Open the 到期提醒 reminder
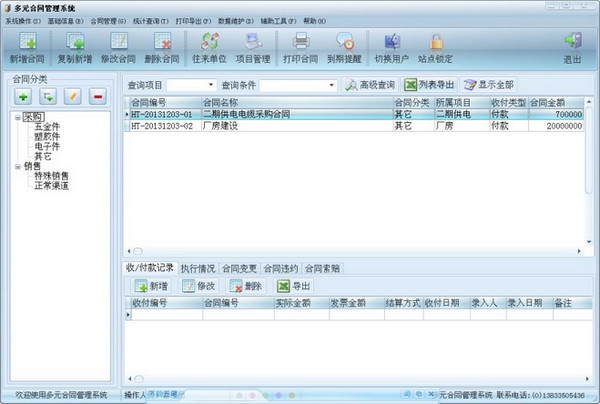Viewport: 600px width, 404px height. (344, 48)
